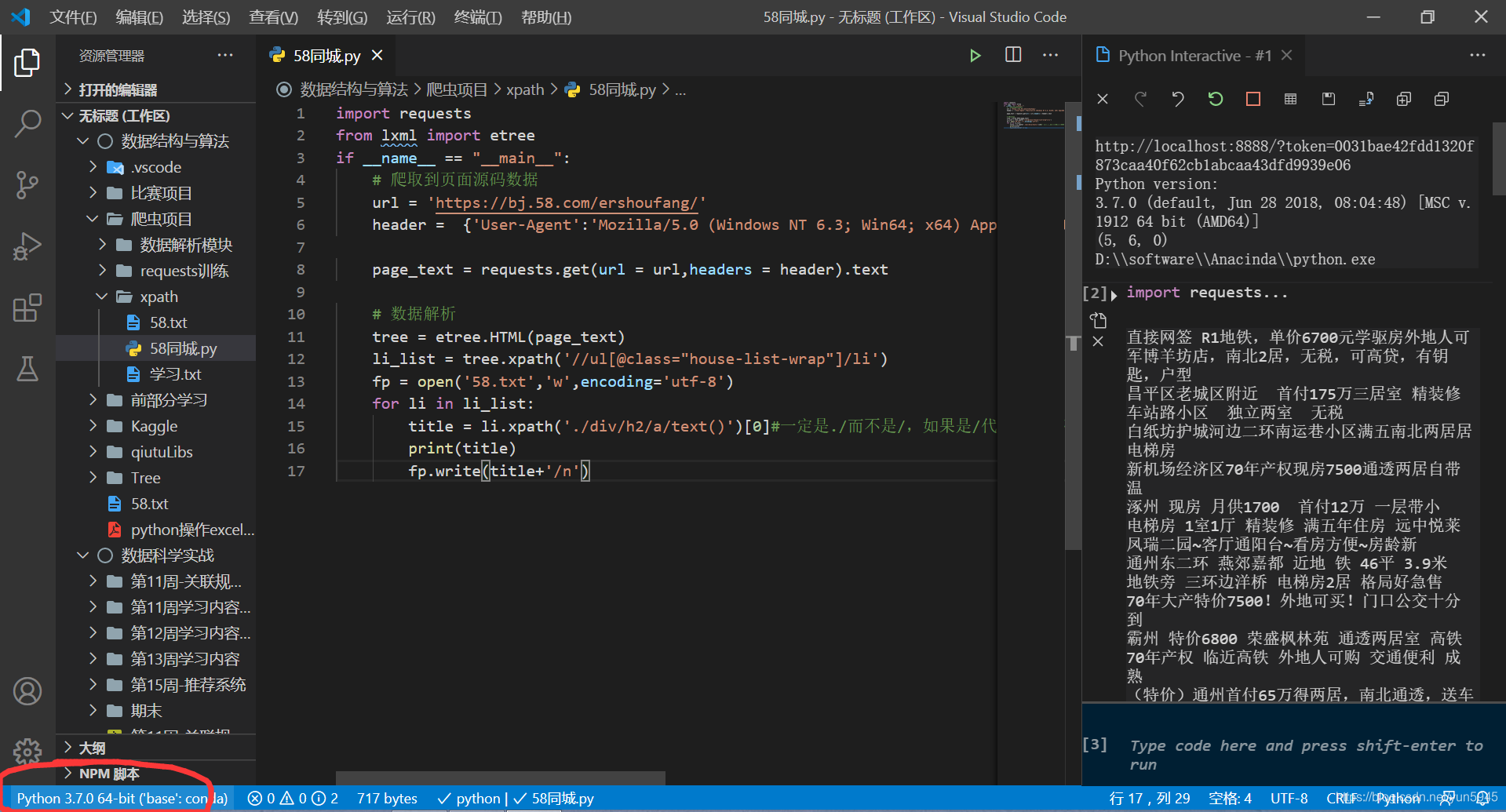Open Explorer panel more actions
Screen dimensions: 1506x812
tap(225, 55)
